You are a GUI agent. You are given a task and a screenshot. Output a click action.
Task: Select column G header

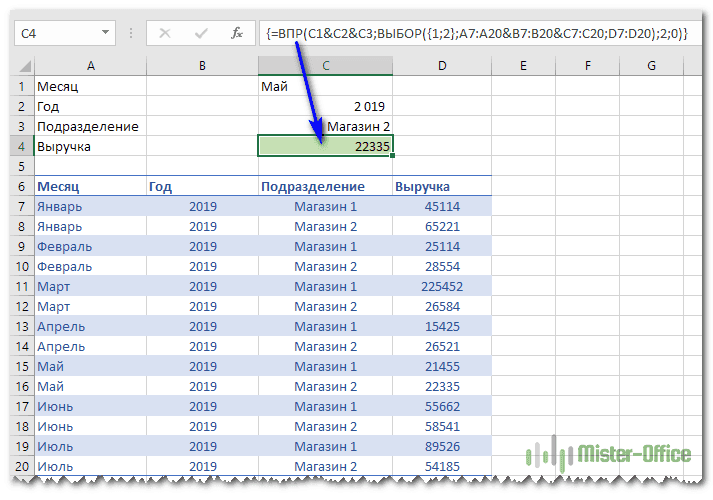coord(651,66)
